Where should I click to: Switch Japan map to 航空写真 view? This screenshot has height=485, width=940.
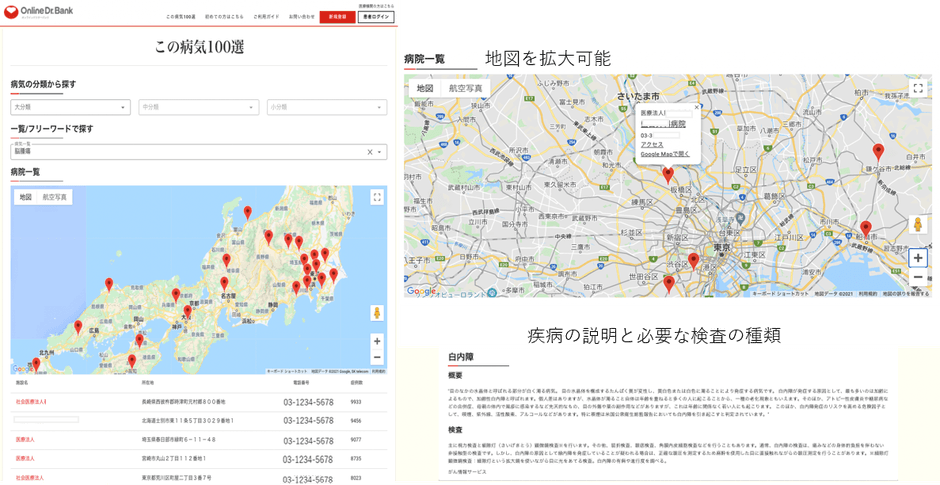pos(55,197)
